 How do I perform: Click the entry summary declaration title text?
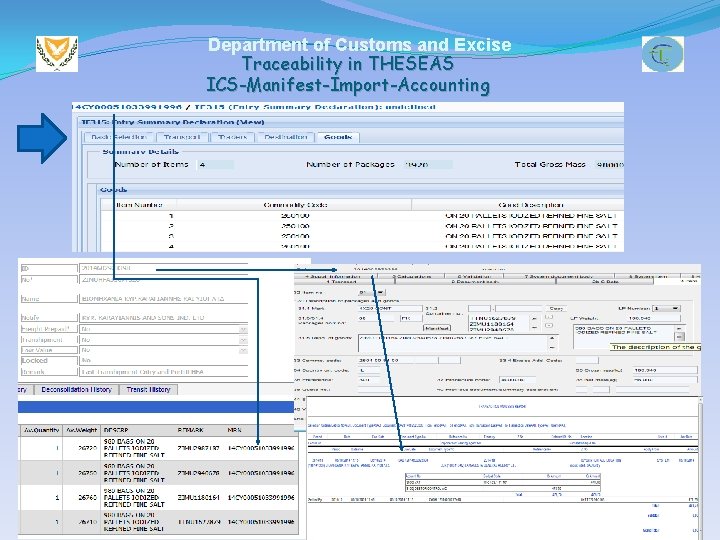(172, 122)
